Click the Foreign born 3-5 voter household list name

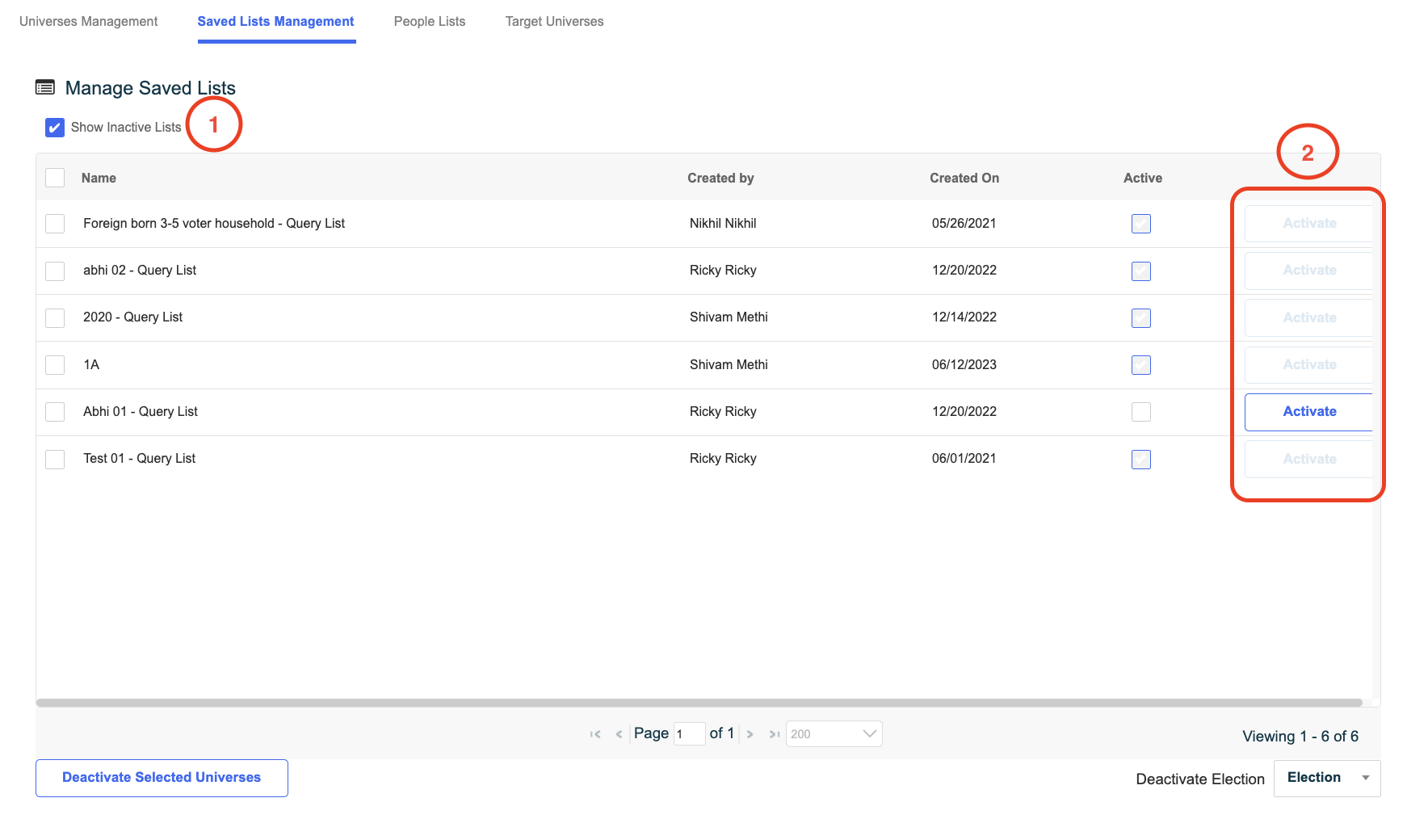pos(214,224)
